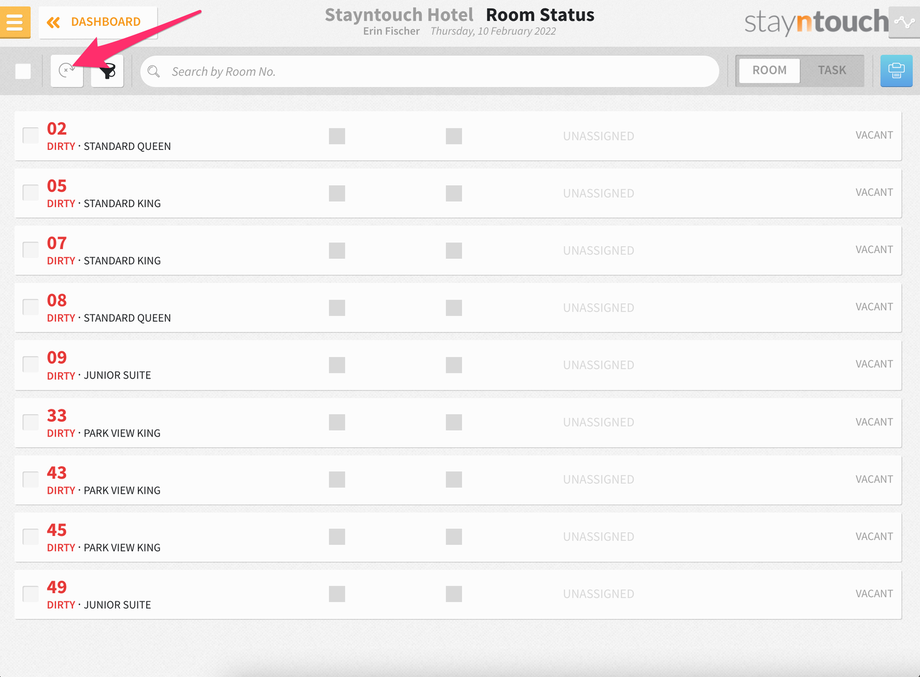This screenshot has width=920, height=677.
Task: Click DIRTY · STANDARD KING under room 05
Action: tap(104, 204)
